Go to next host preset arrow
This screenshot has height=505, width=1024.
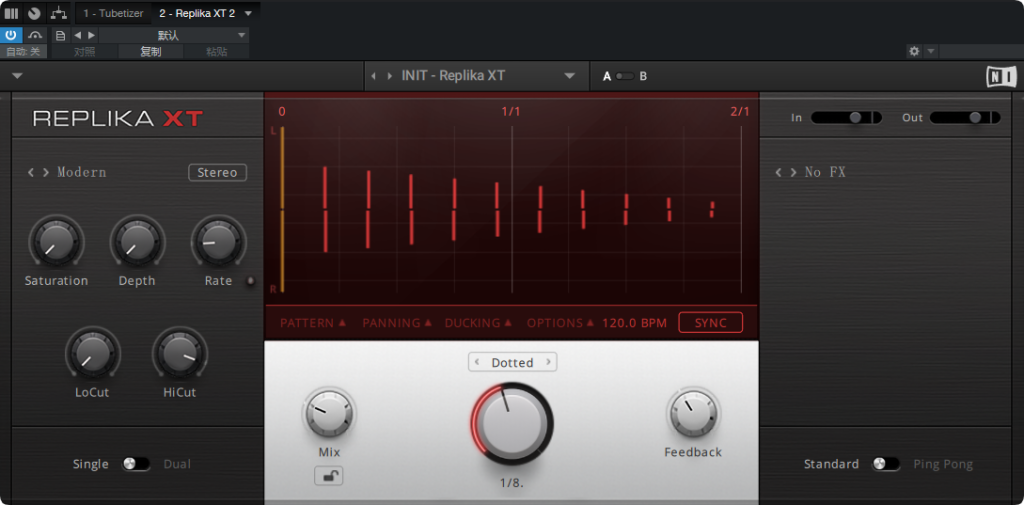click(x=91, y=35)
